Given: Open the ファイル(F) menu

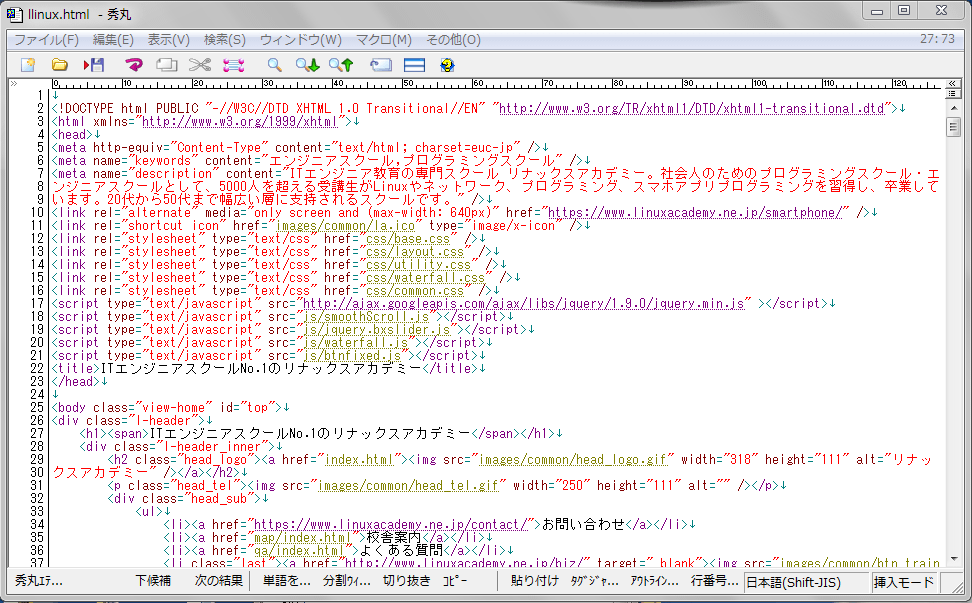Looking at the screenshot, I should (x=46, y=40).
